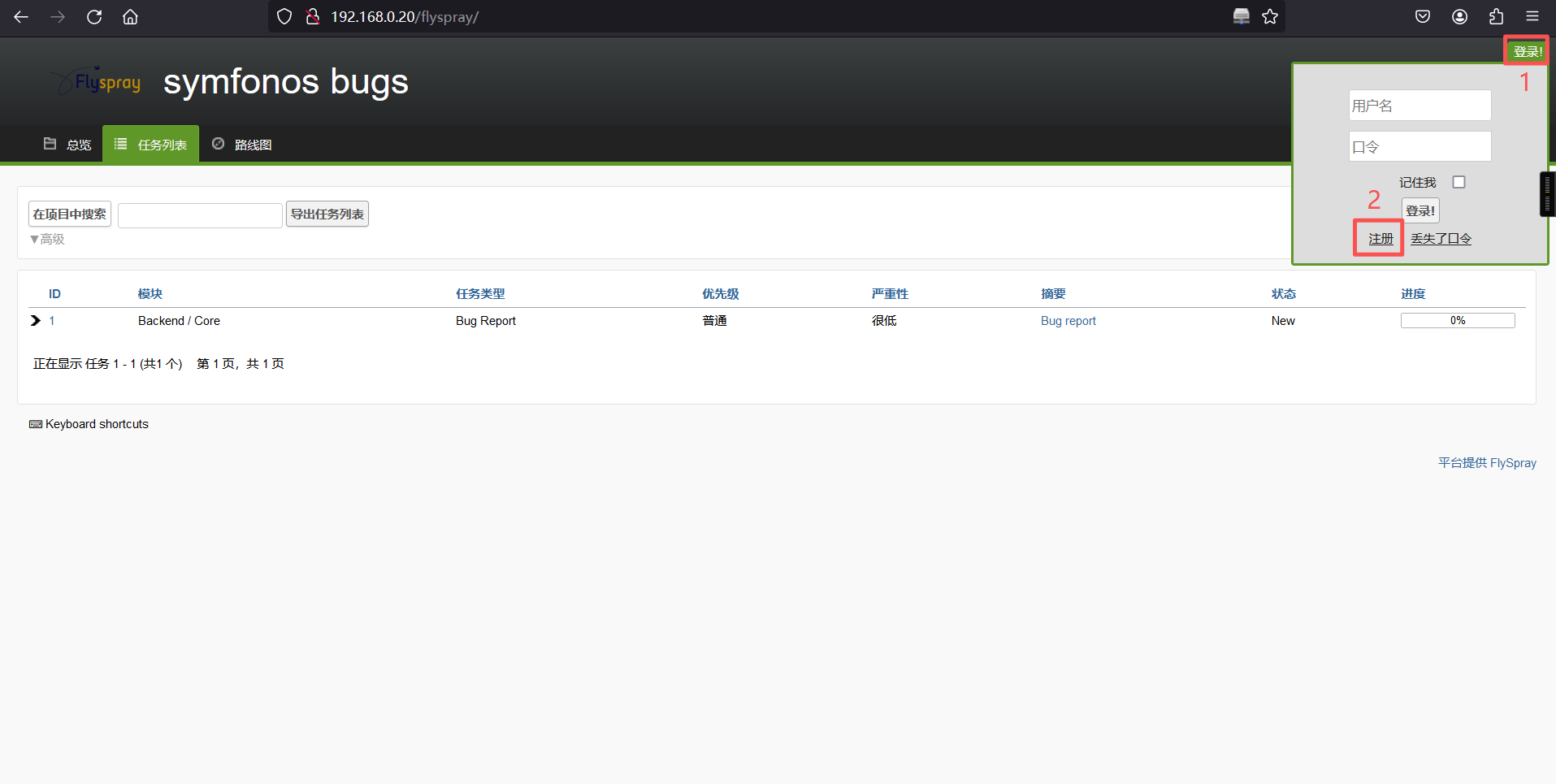Sort by the 任务类型 column header
Viewport: 1556px width, 784px height.
(480, 294)
